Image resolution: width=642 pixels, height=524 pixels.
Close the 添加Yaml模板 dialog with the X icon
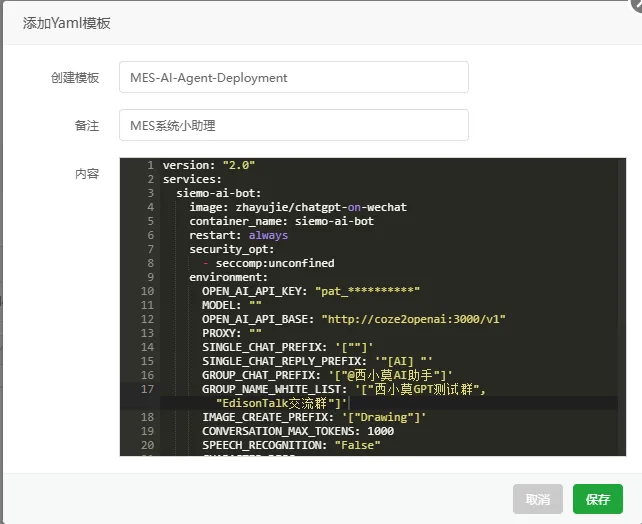[x=637, y=4]
